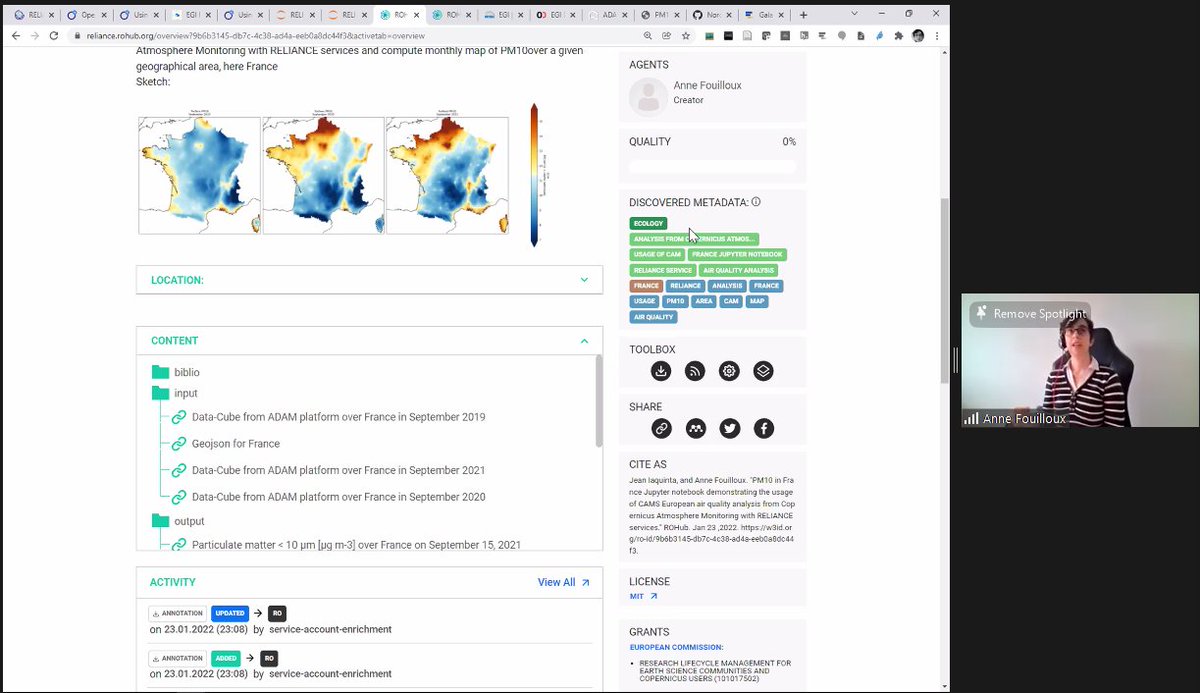The height and width of the screenshot is (693, 1200).
Task: Switch to the ADA browser tab
Action: pos(609,15)
